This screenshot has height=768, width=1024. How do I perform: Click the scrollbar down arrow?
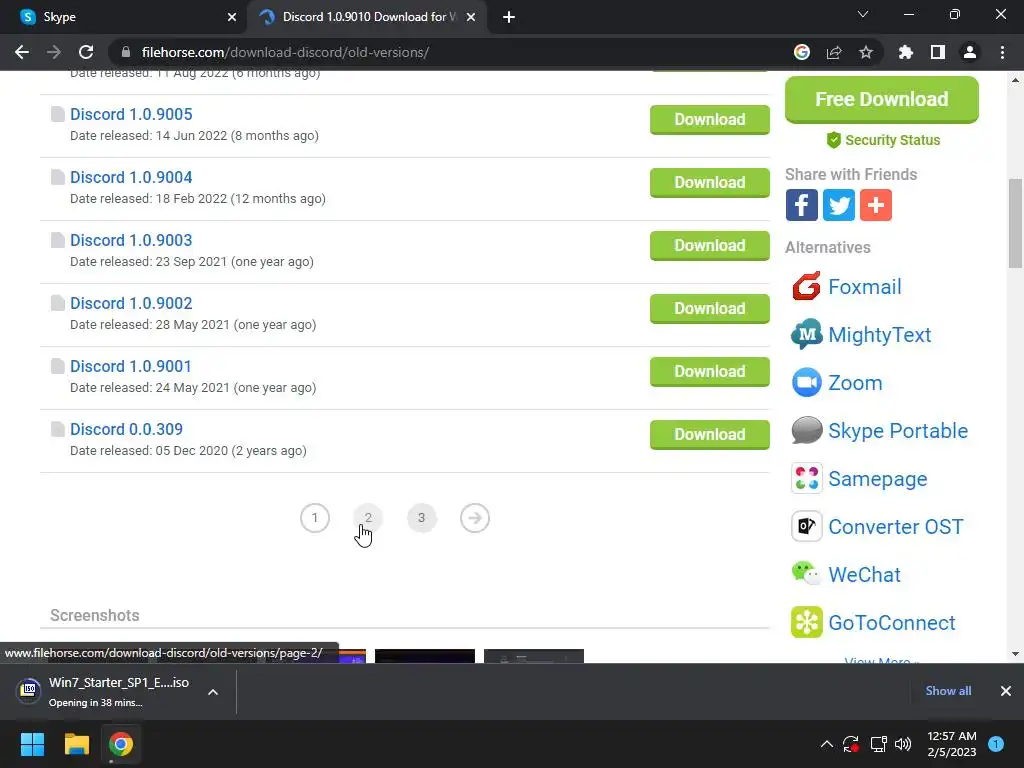(x=1015, y=654)
